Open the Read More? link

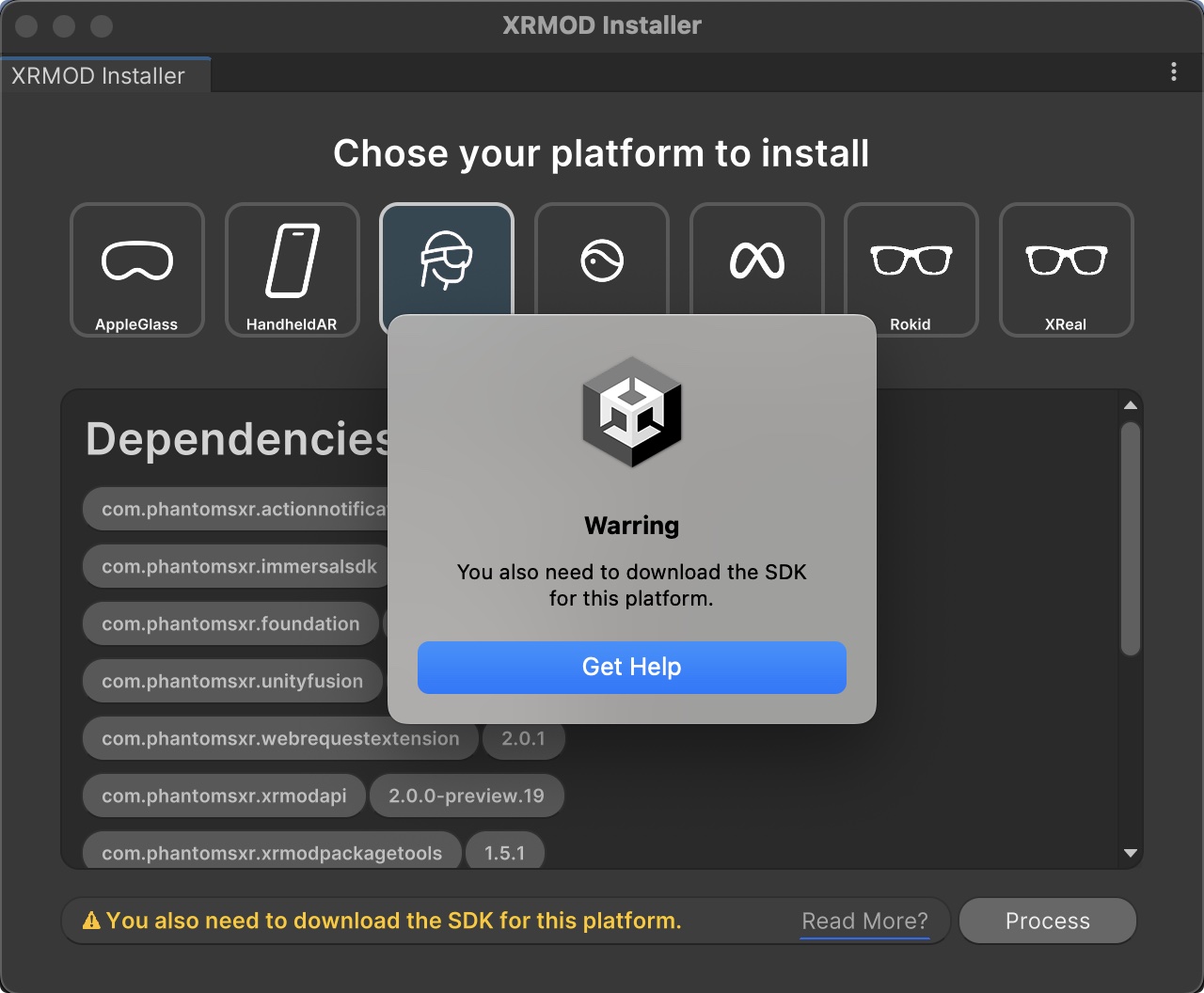[x=864, y=922]
